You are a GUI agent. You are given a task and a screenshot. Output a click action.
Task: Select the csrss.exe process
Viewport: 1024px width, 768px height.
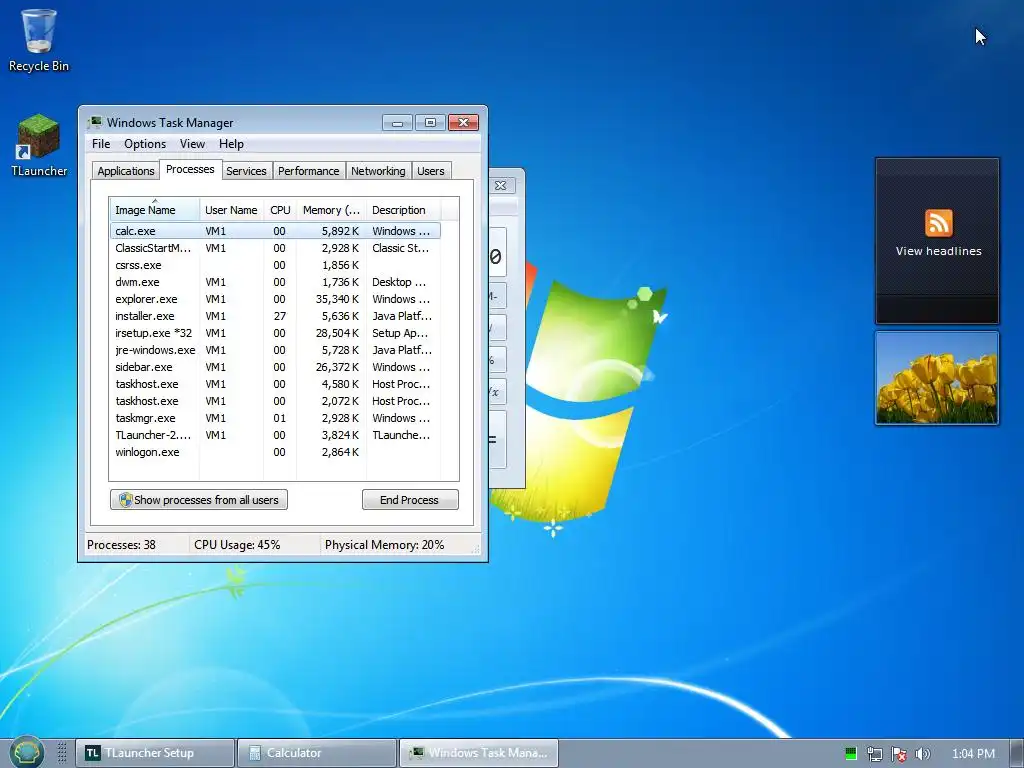tap(275, 264)
